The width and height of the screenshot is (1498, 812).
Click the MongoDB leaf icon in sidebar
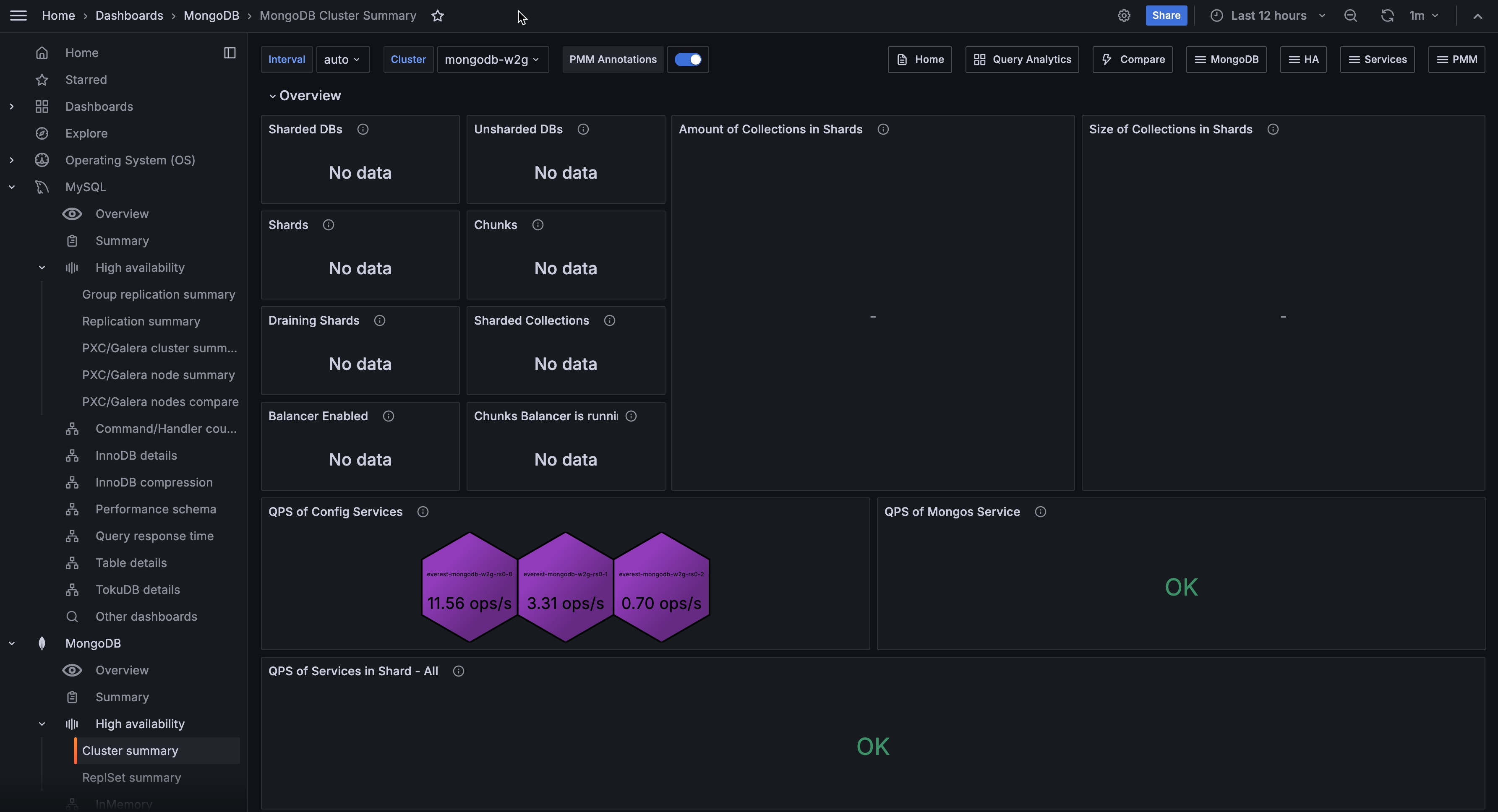tap(42, 643)
